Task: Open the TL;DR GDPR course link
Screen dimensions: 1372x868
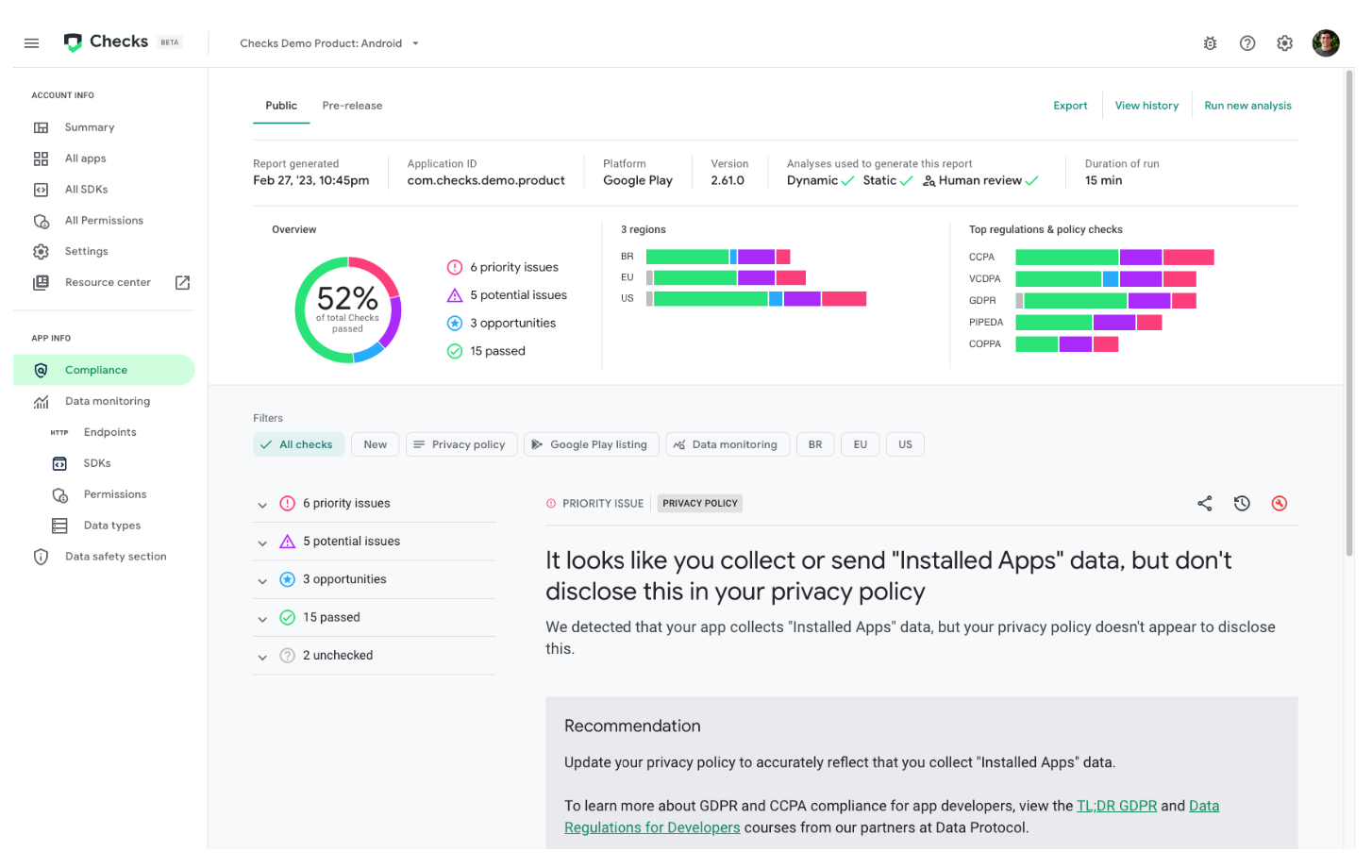Action: (x=1116, y=806)
